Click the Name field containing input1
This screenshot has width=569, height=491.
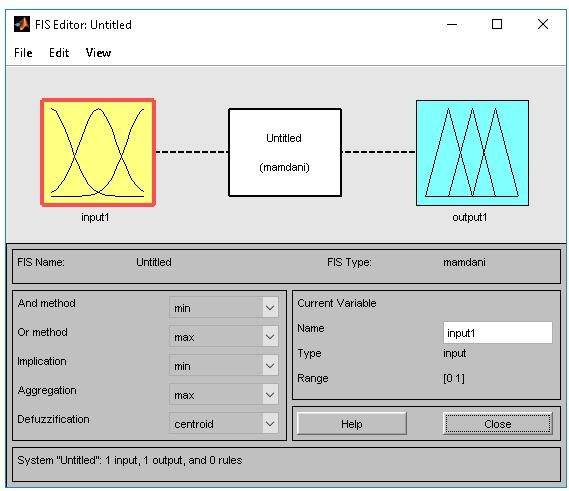click(498, 332)
